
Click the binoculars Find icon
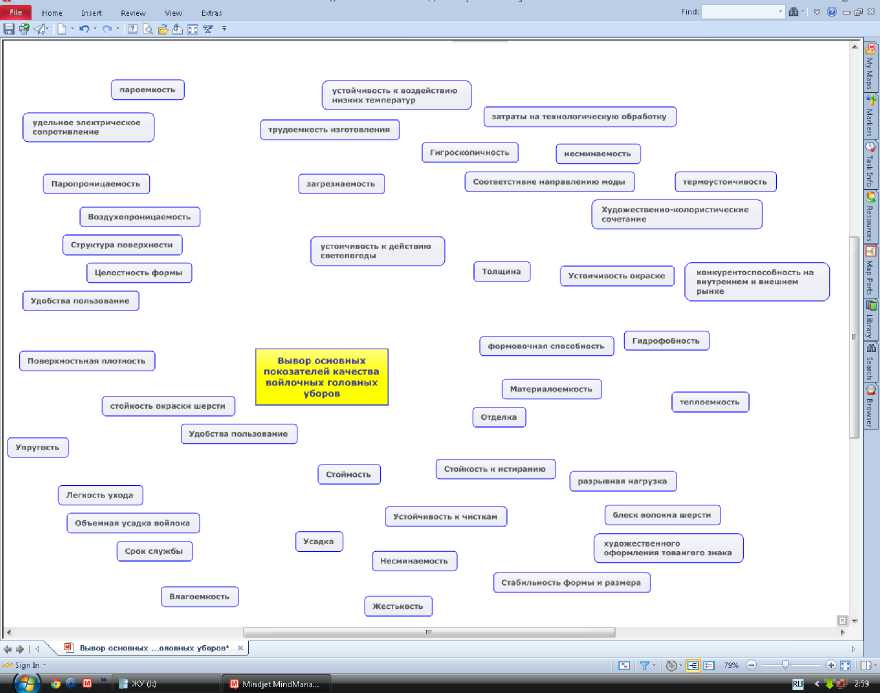(x=794, y=12)
